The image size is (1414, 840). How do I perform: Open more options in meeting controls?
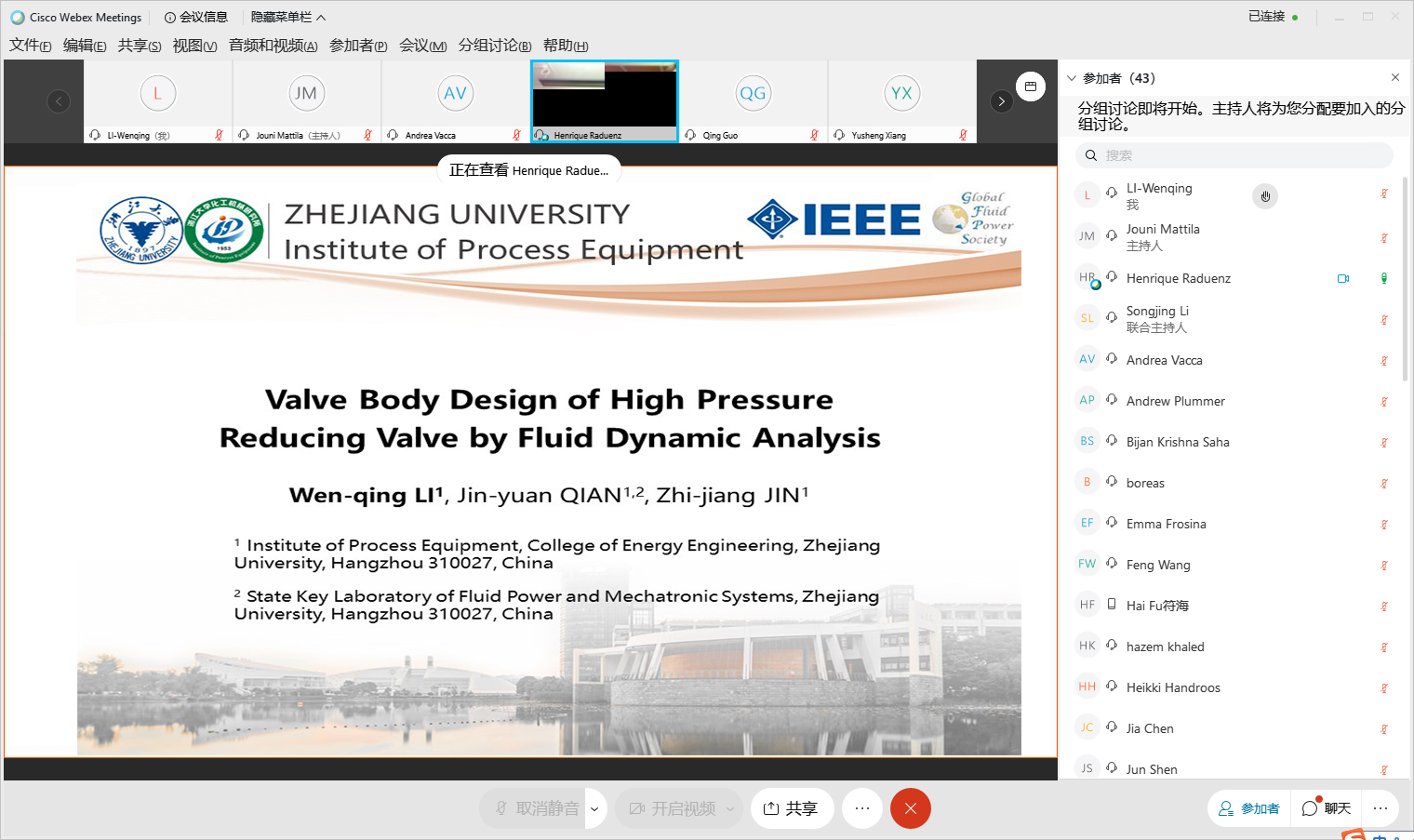862,808
